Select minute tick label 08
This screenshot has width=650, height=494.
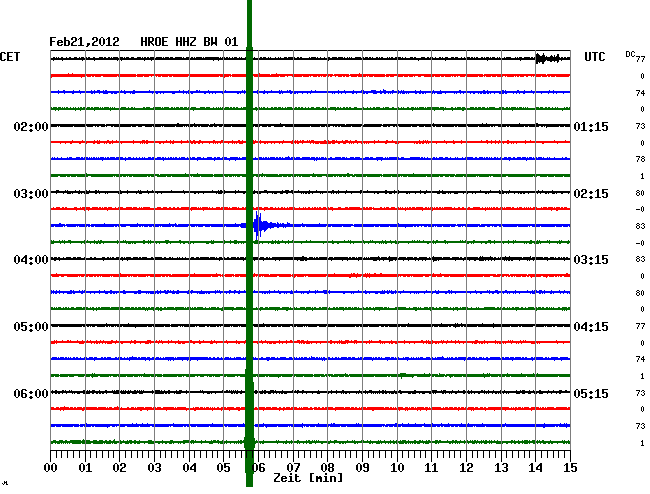pos(327,468)
